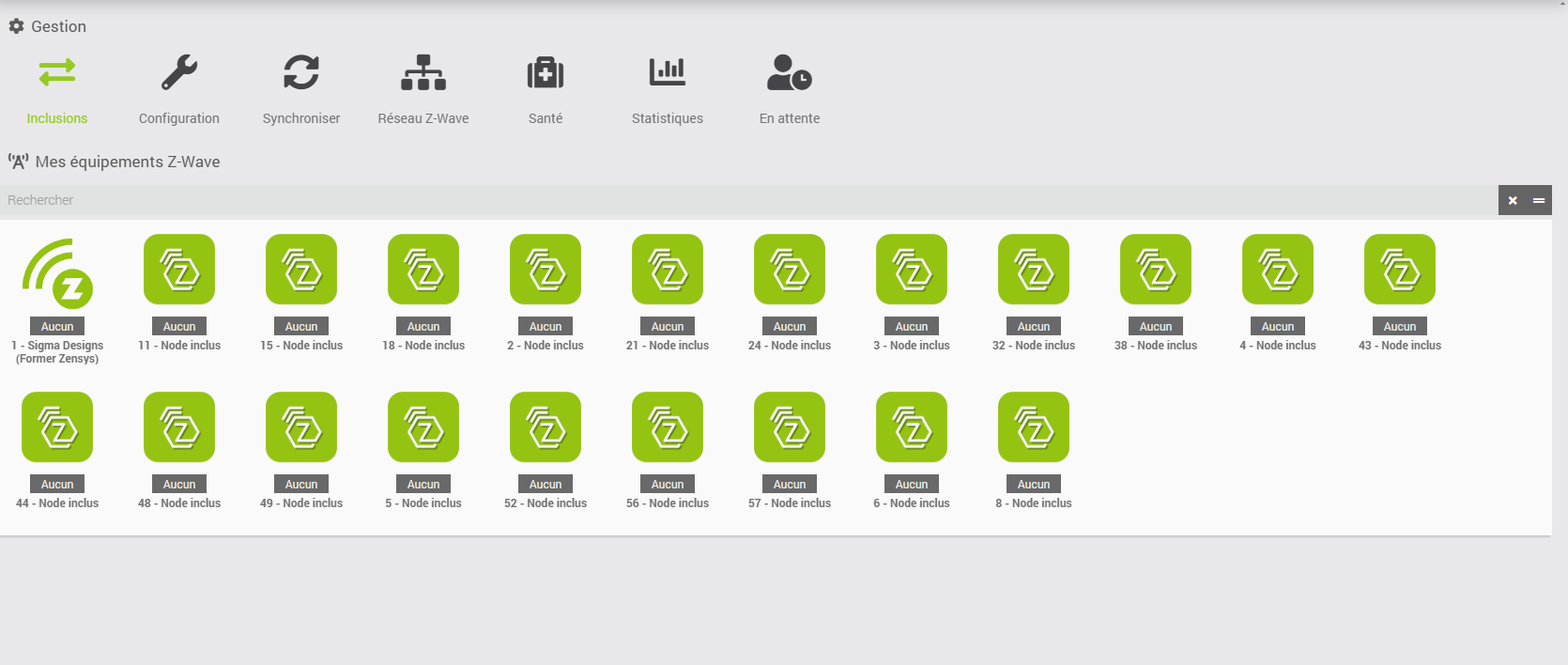The height and width of the screenshot is (665, 1568).
Task: Click Aucun tag above node 8
Action: point(1034,485)
